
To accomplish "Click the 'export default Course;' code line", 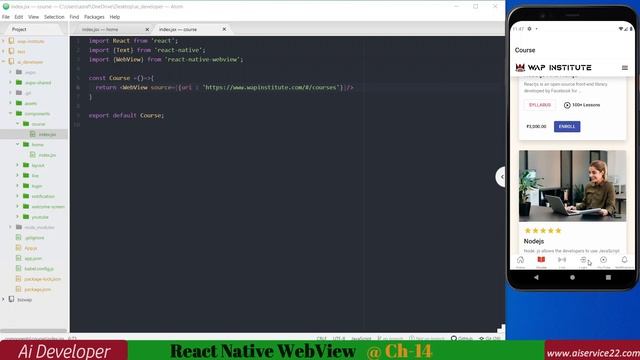I will (126, 116).
